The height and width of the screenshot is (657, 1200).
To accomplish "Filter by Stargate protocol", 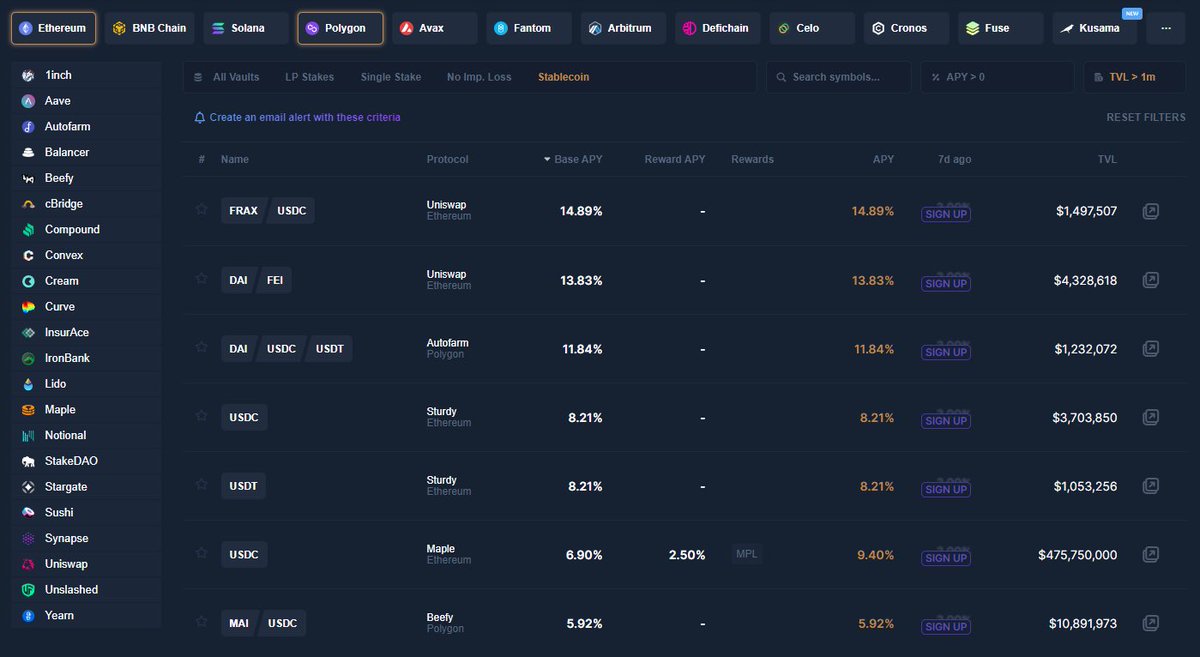I will (86, 487).
